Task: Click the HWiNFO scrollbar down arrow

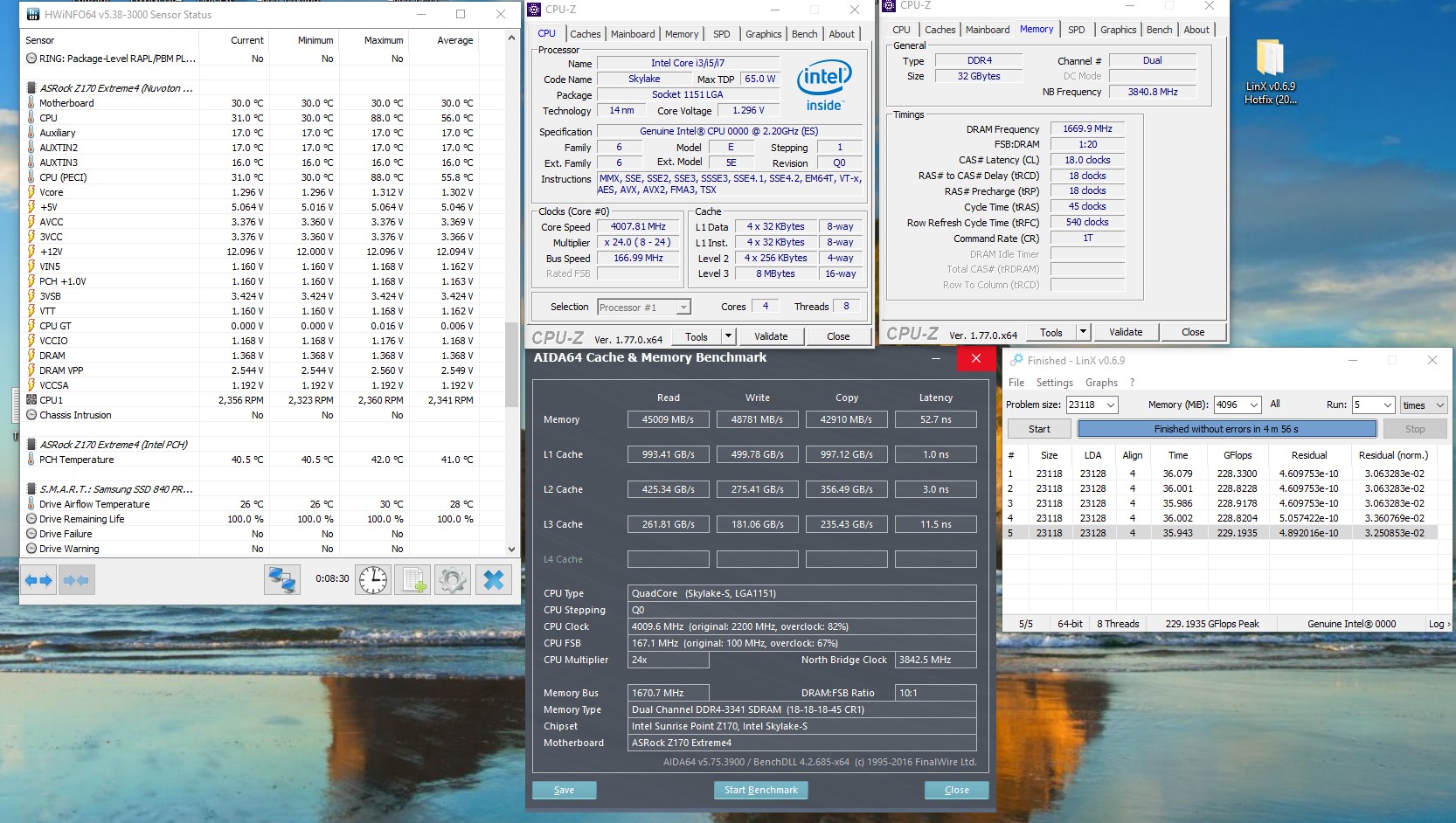Action: coord(511,549)
